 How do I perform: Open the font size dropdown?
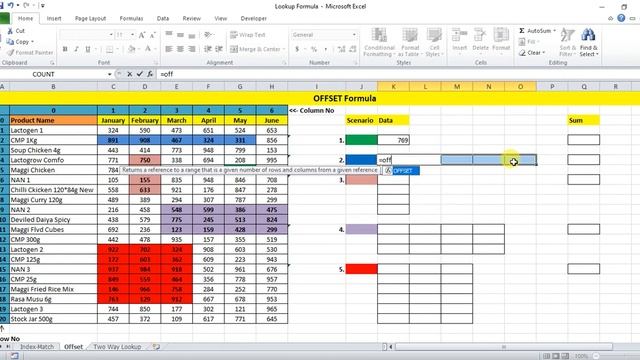(132, 35)
